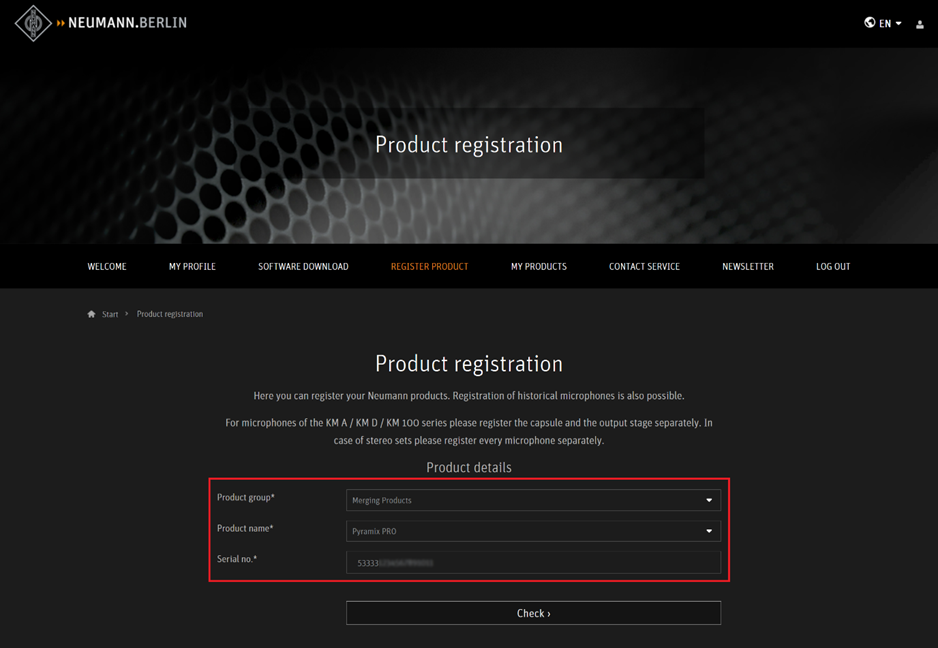This screenshot has width=938, height=648.
Task: Open the Welcome navigation item
Action: point(107,267)
